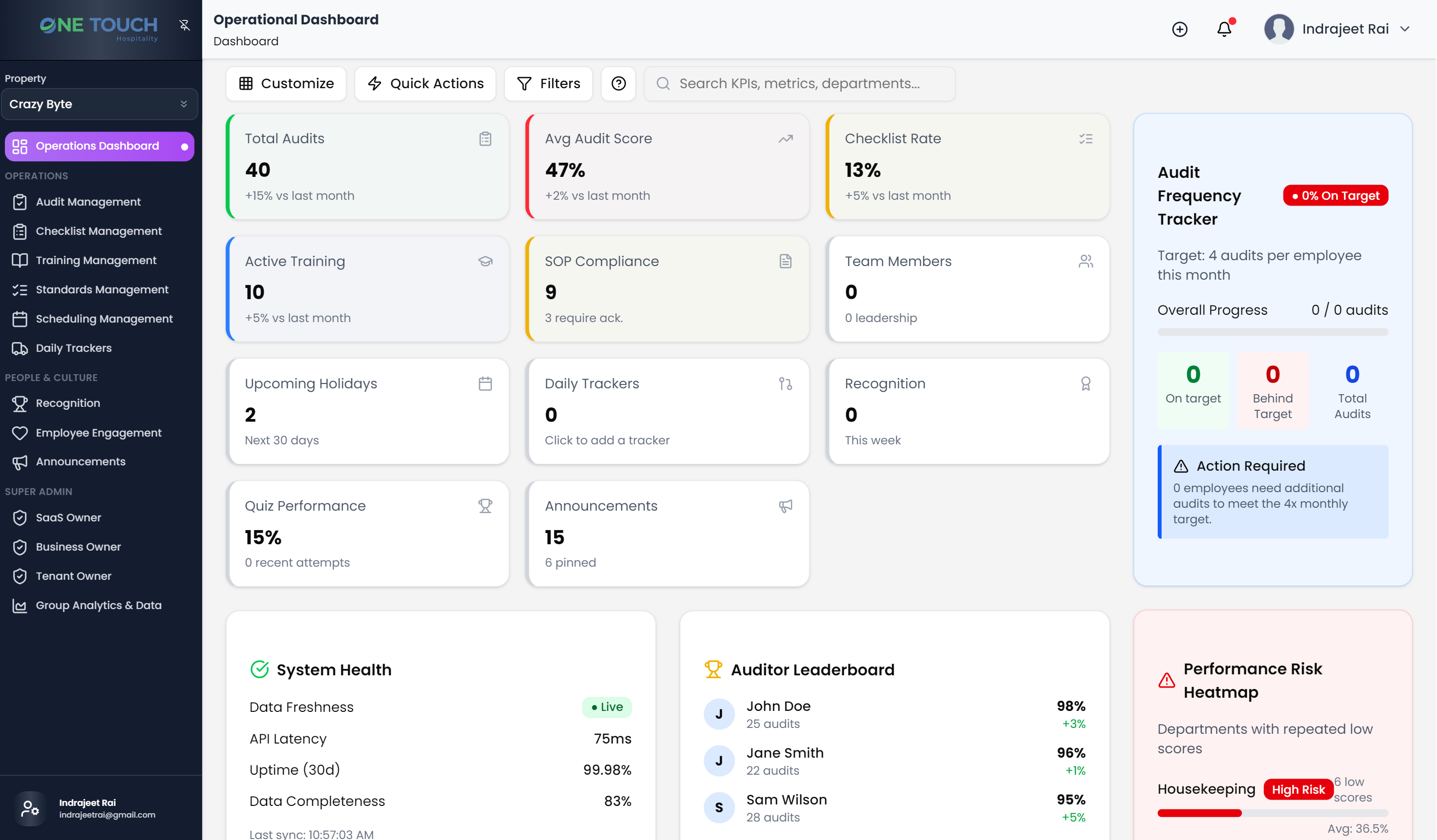Go to Employee Engagement section
This screenshot has height=840, width=1437.
pyautogui.click(x=98, y=433)
